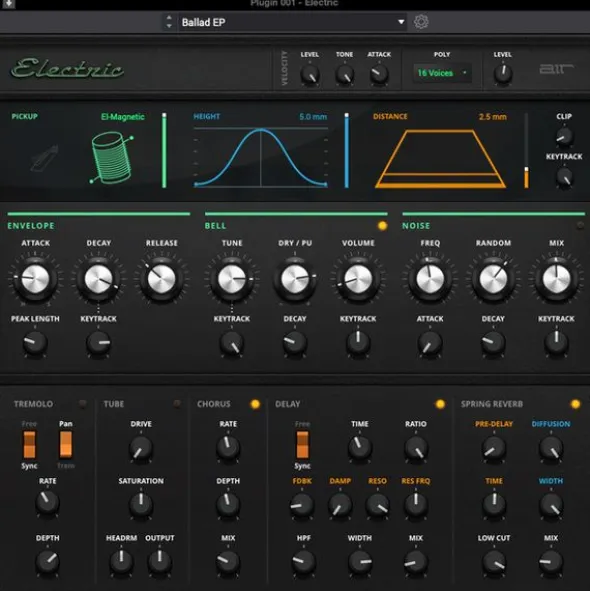Click the Delay Res Frq knob
590x591 pixels.
(416, 505)
